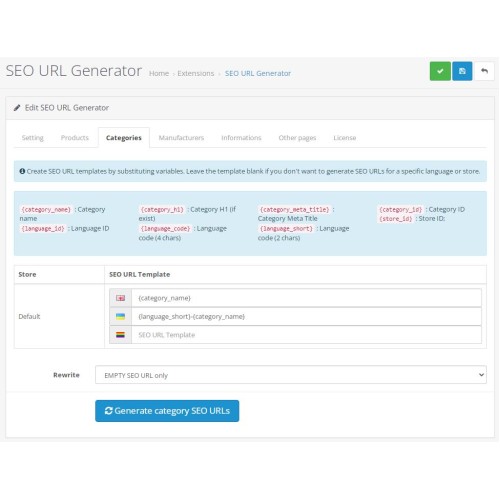Follow the Home breadcrumb link
Screen dimensions: 500x500
pos(159,73)
